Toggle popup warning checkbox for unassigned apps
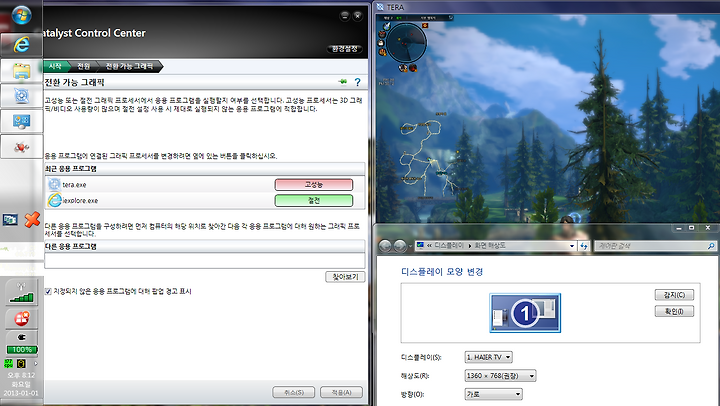This screenshot has height=406, width=720. pyautogui.click(x=48, y=291)
